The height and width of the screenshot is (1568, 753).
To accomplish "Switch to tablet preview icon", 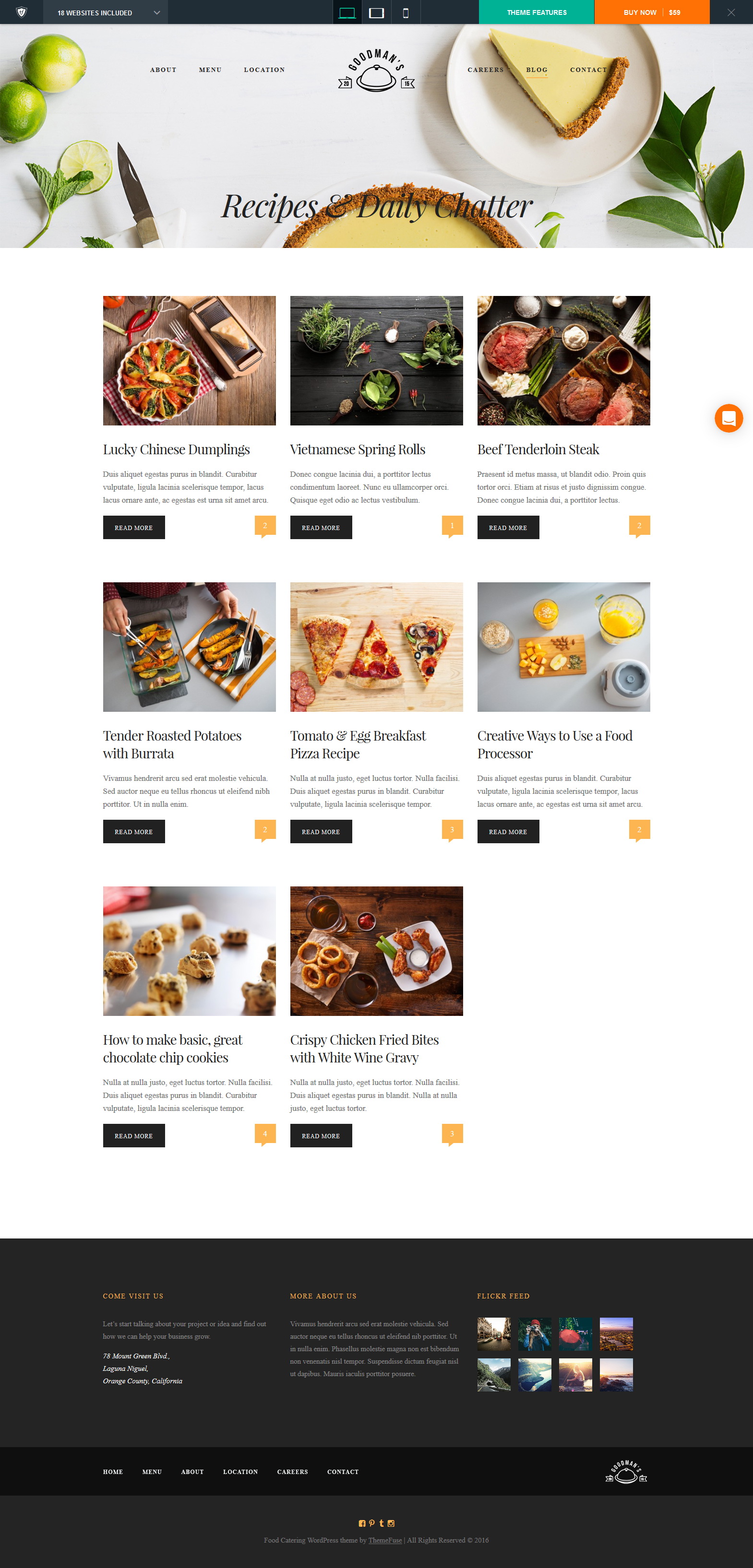I will tap(376, 12).
